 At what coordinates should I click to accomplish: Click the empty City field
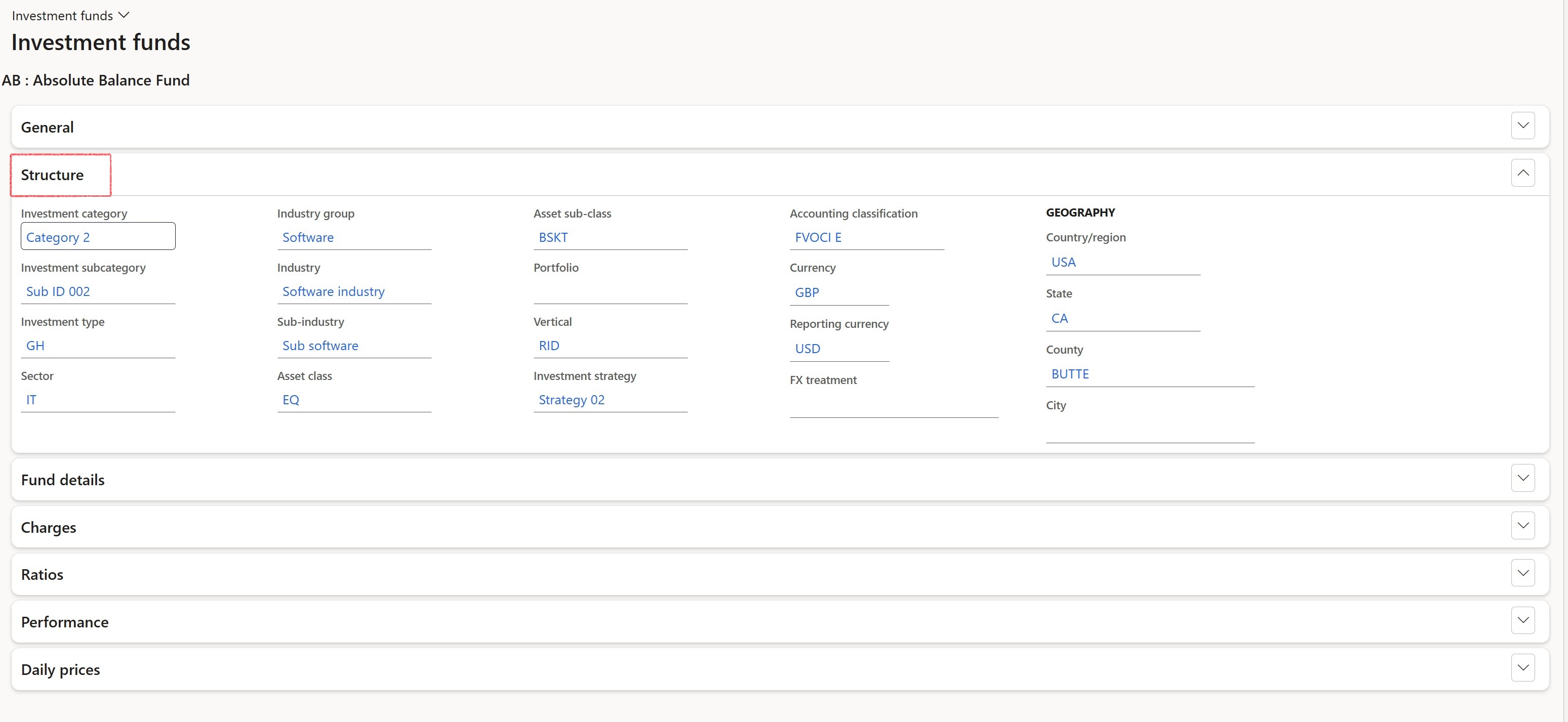point(1150,431)
